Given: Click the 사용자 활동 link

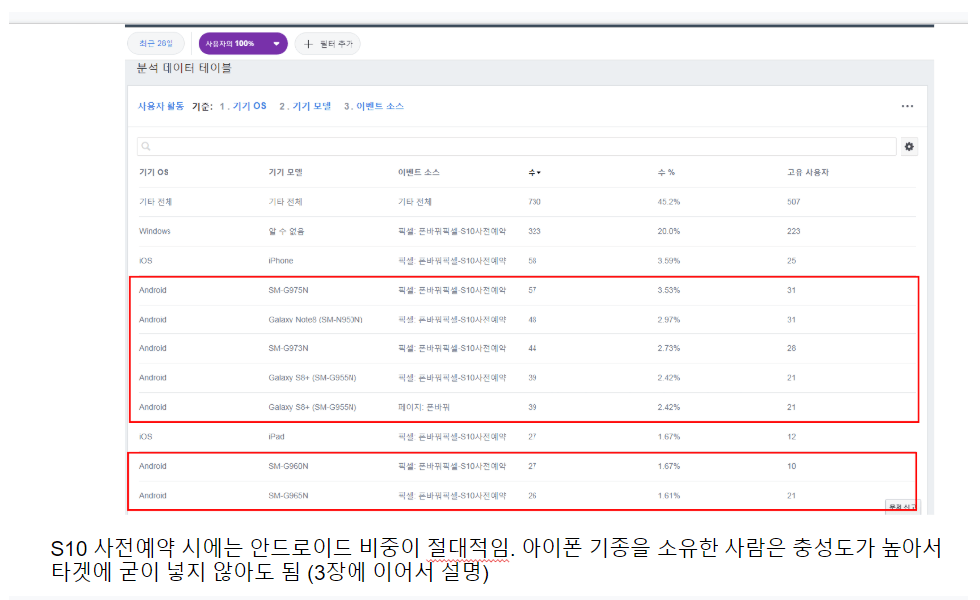Looking at the screenshot, I should tap(160, 106).
